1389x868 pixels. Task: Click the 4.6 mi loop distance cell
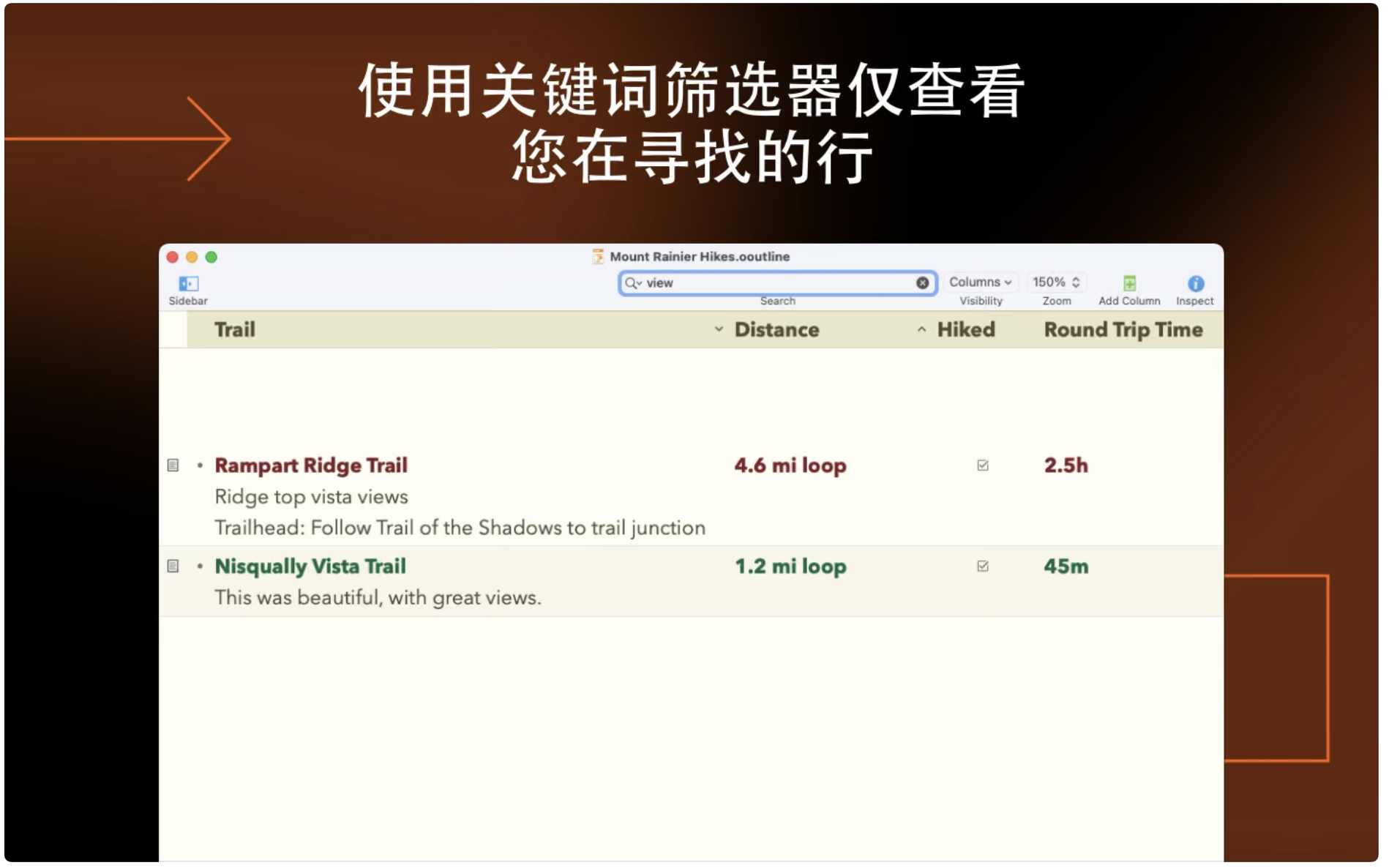790,466
